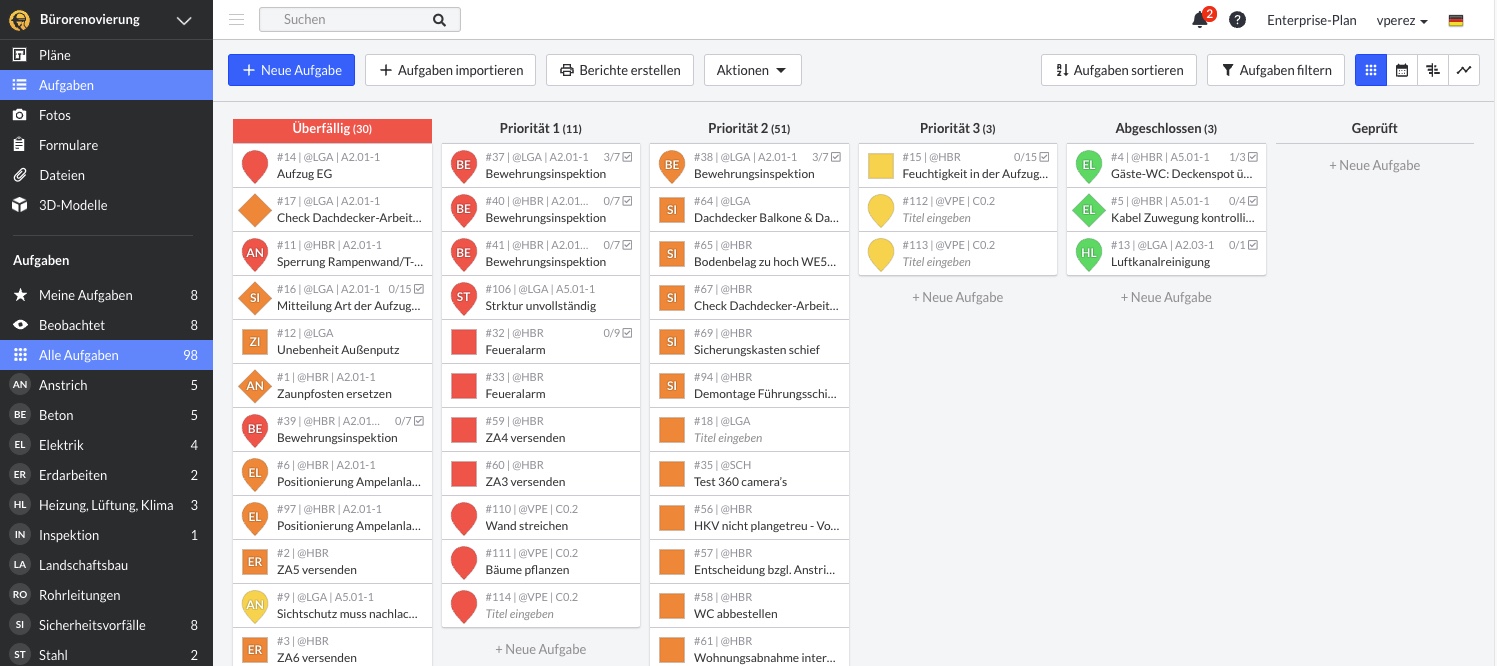
Task: Expand the Bürorenovierung project dropdown
Action: (184, 20)
